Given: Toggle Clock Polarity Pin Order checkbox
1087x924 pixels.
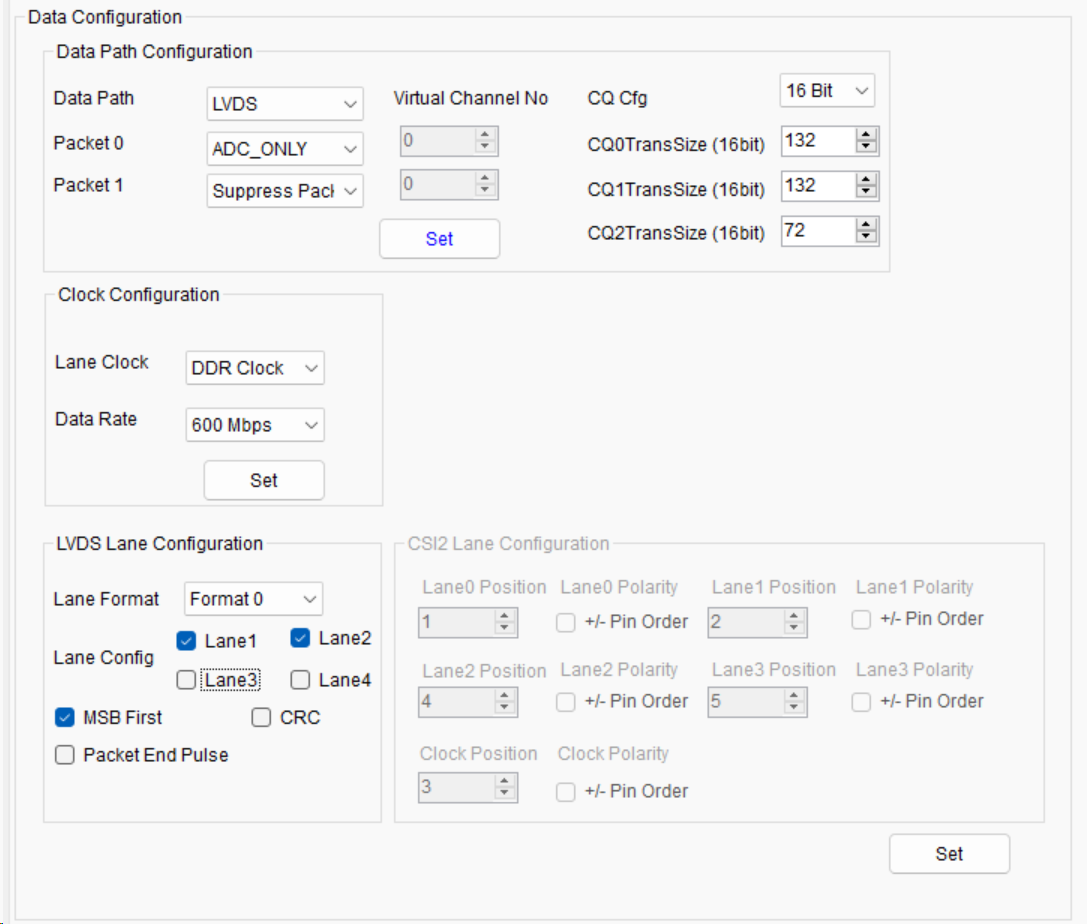Looking at the screenshot, I should (566, 792).
